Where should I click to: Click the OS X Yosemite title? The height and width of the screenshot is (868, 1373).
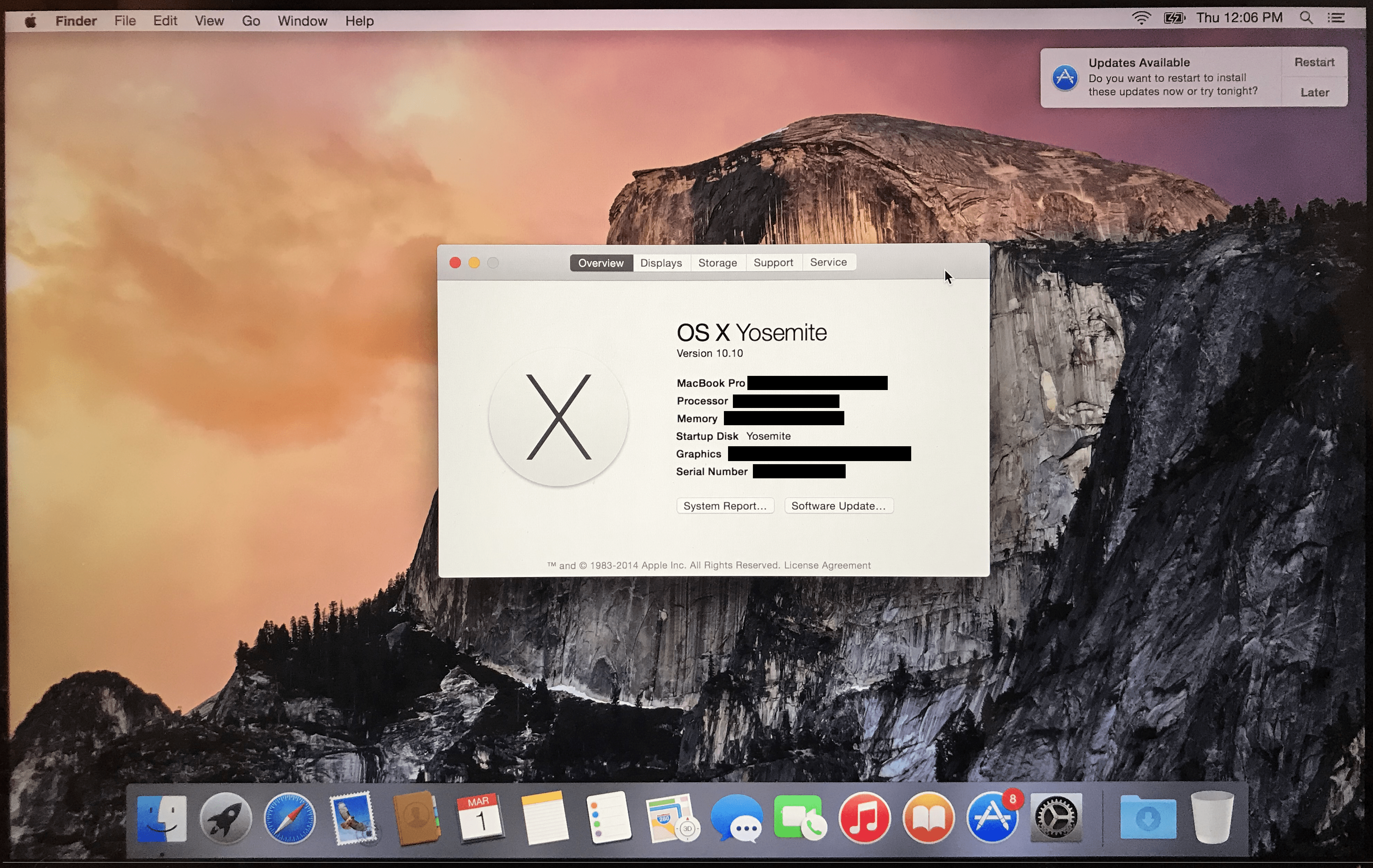tap(752, 332)
